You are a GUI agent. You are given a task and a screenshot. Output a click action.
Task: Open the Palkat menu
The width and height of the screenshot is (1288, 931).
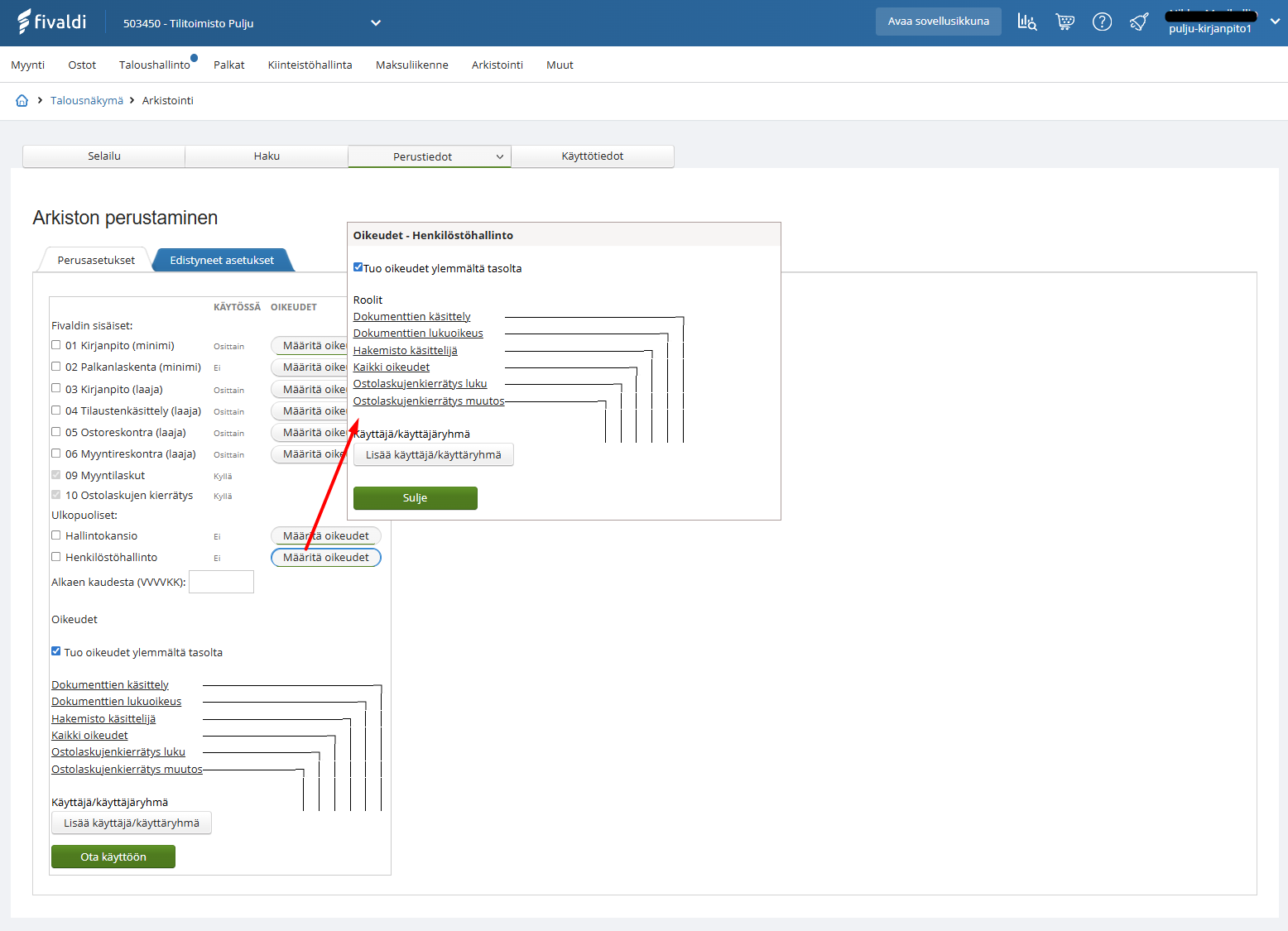(x=229, y=65)
